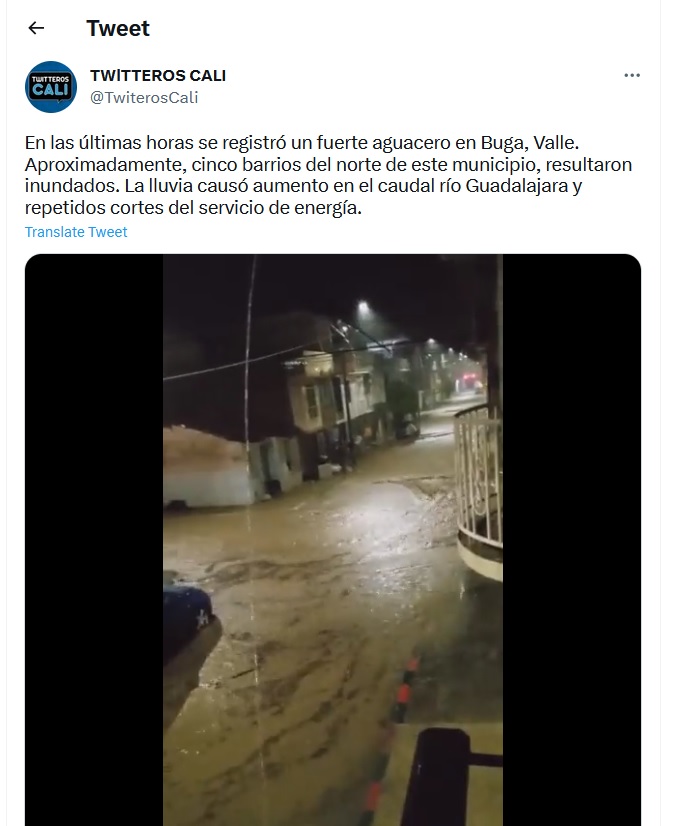Click the TWITTEROS CALI display name
This screenshot has height=826, width=676.
tap(158, 75)
